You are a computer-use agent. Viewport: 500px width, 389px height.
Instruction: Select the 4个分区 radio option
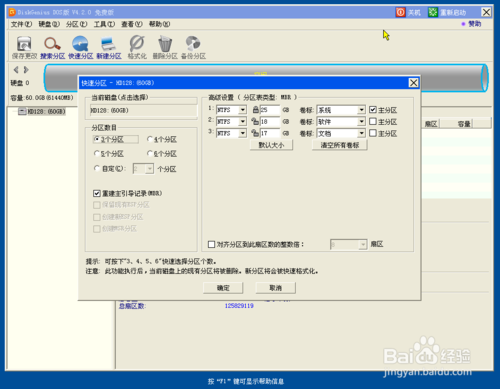pyautogui.click(x=150, y=139)
